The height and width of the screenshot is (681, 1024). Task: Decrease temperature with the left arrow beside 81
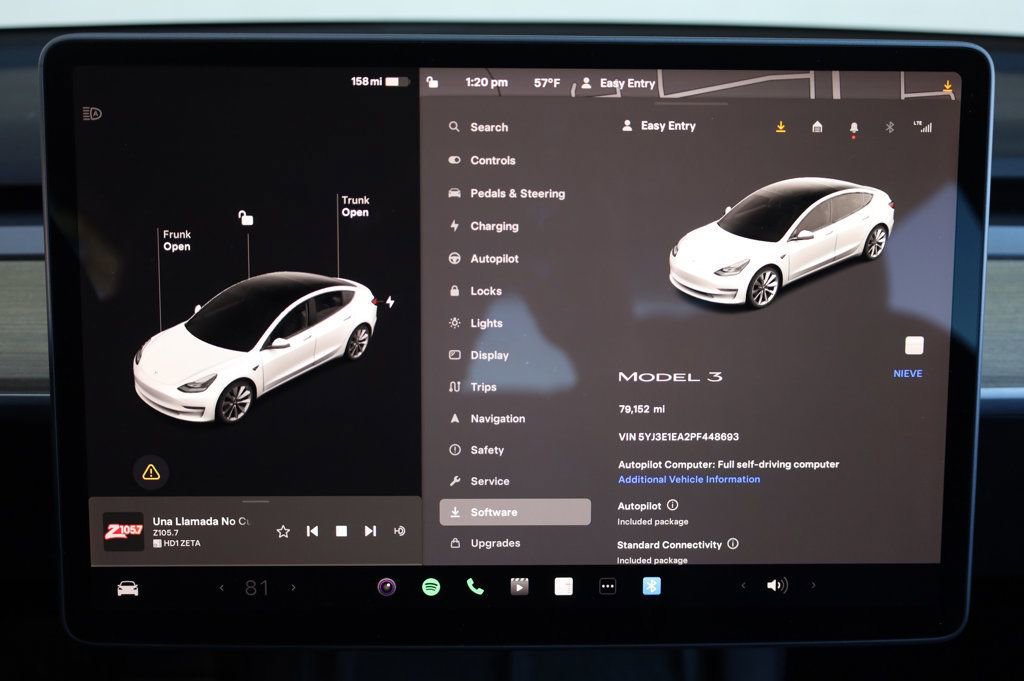point(221,588)
